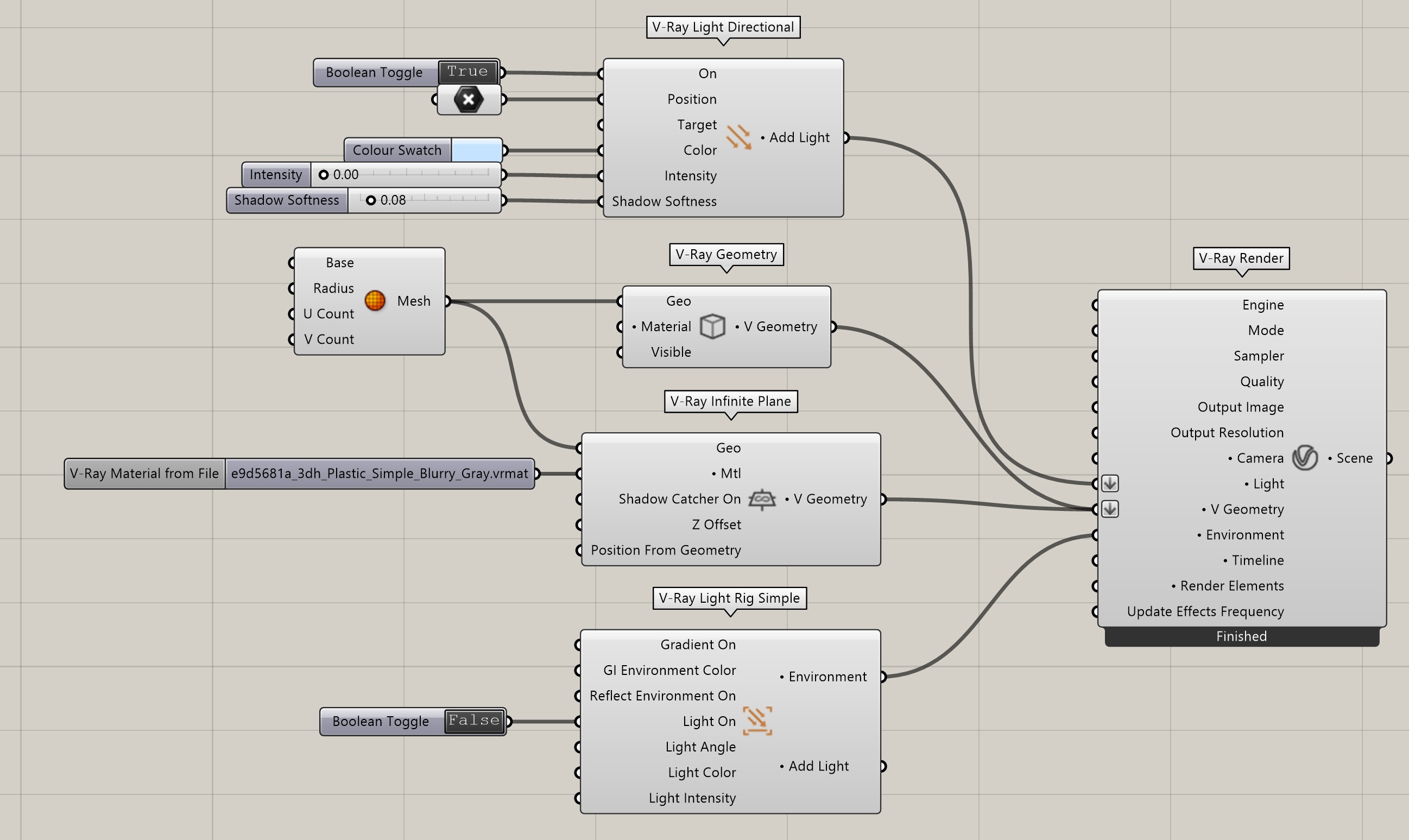This screenshot has height=840, width=1409.
Task: Click the Quality input parameter
Action: pos(1262,382)
